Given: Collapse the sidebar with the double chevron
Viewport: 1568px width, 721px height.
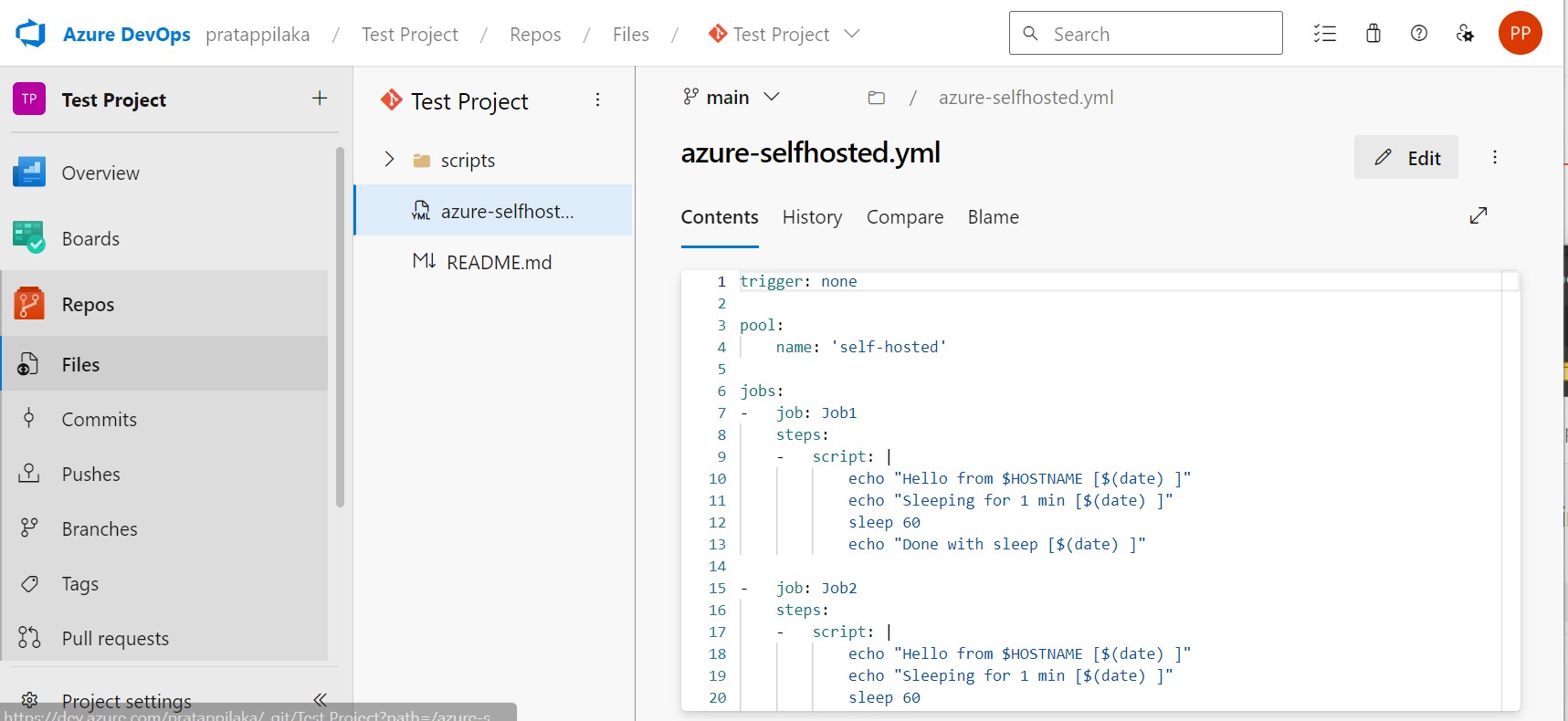Looking at the screenshot, I should (x=320, y=700).
